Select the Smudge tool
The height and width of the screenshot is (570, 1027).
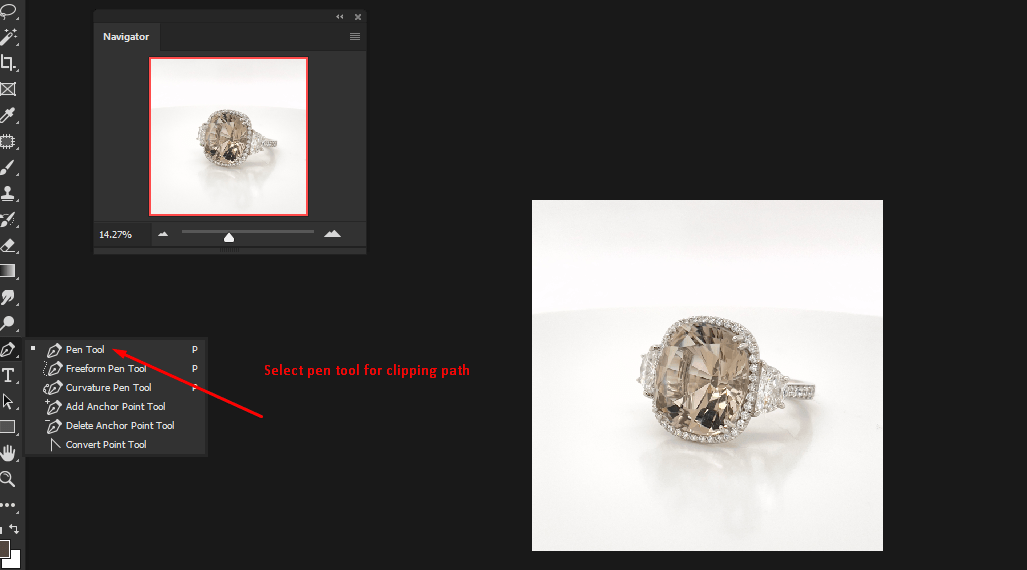[9, 297]
